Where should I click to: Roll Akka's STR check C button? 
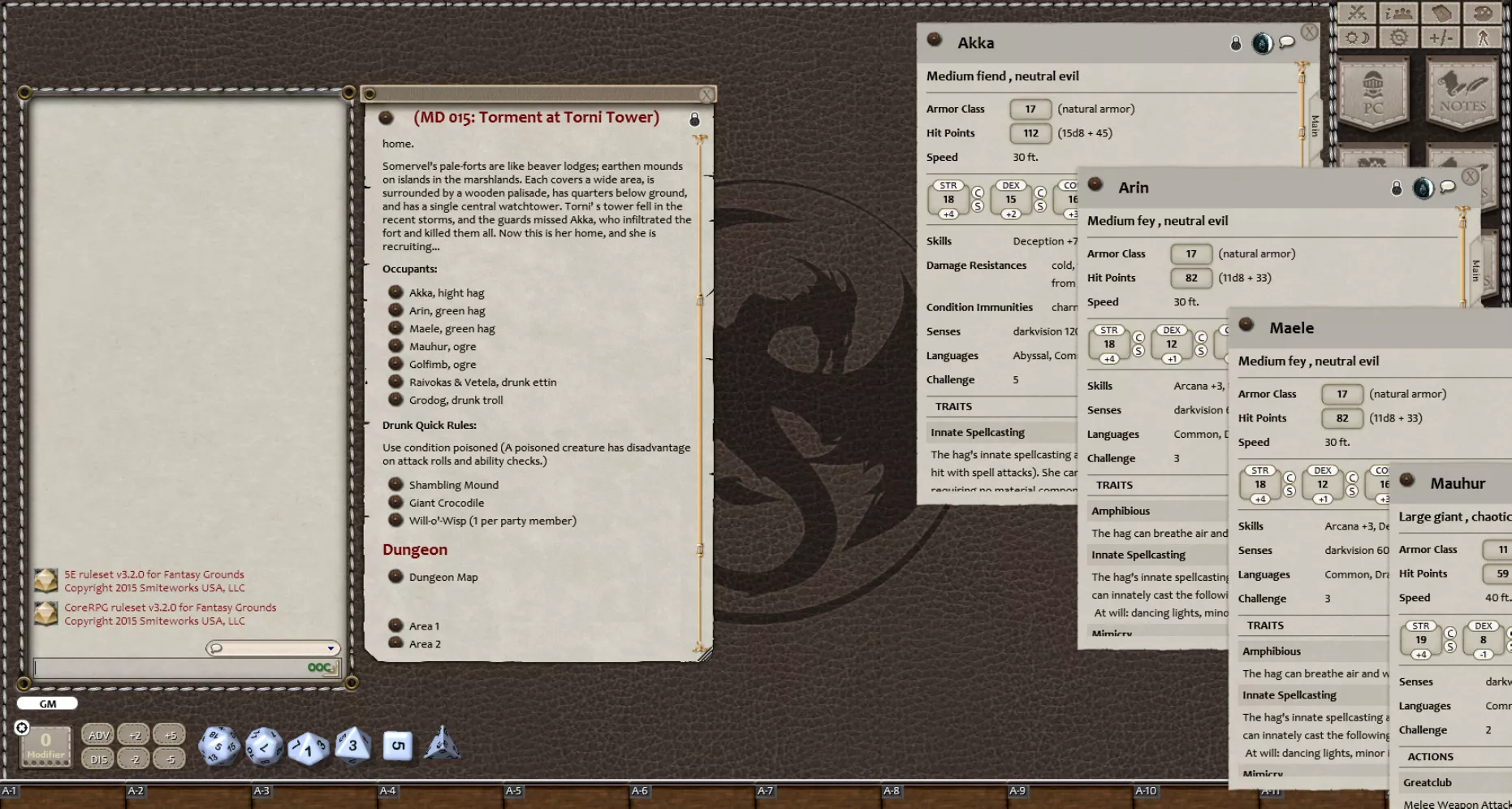[x=978, y=193]
